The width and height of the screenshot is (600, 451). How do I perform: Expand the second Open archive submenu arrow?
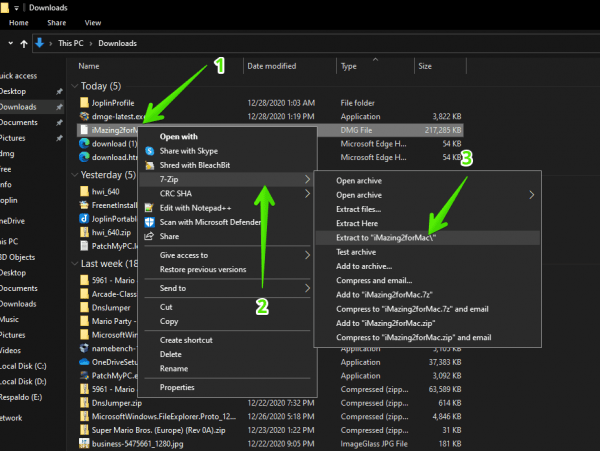pos(532,195)
